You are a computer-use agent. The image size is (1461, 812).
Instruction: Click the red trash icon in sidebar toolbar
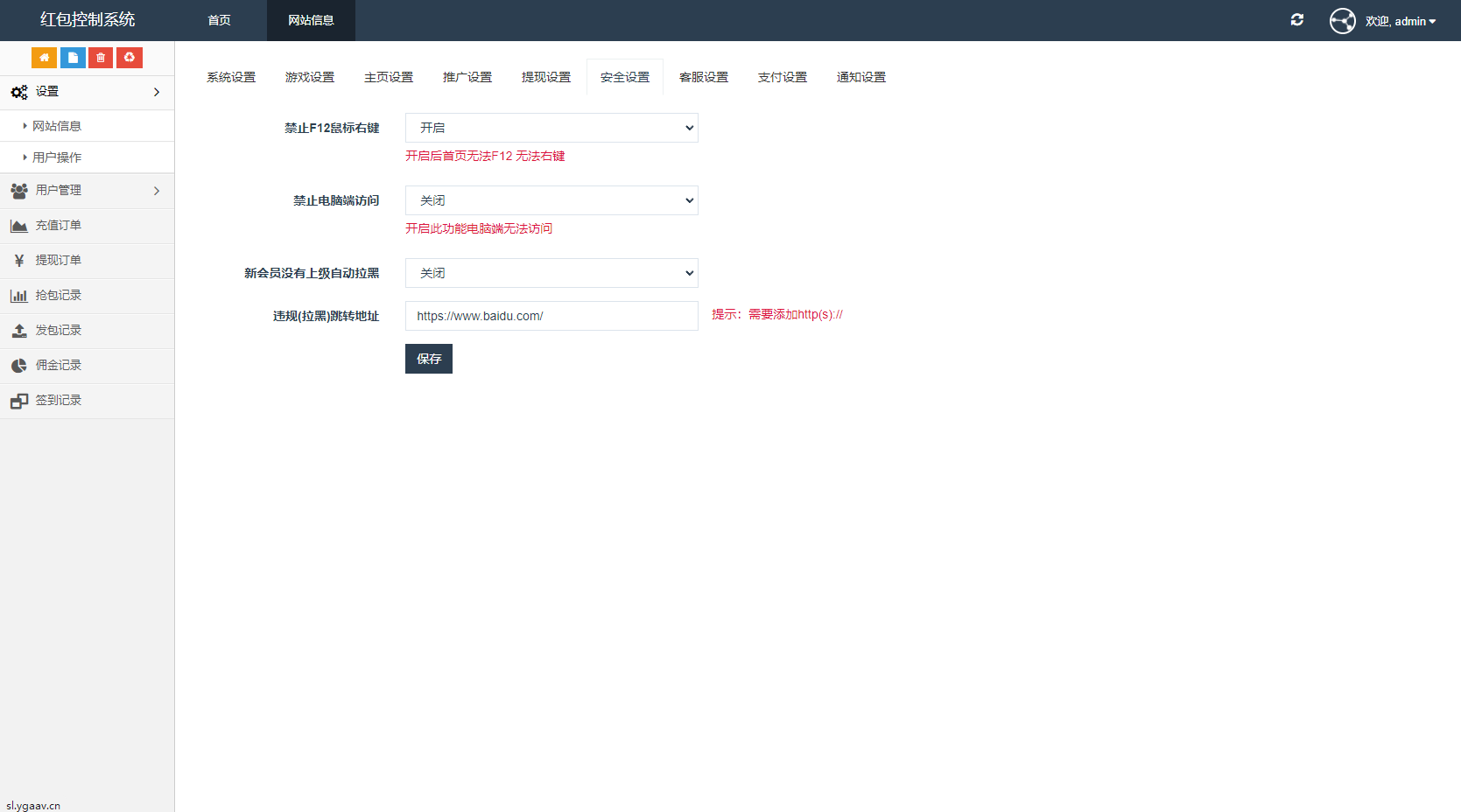coord(100,57)
